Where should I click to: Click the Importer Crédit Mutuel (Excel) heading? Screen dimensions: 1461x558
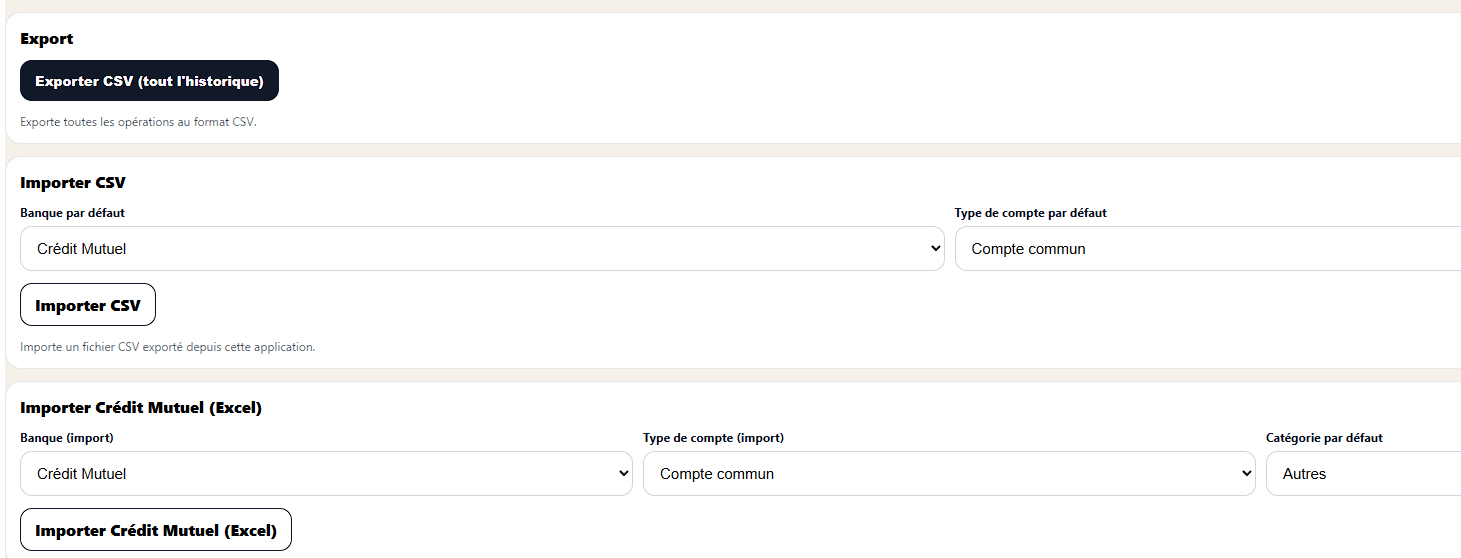tap(141, 408)
